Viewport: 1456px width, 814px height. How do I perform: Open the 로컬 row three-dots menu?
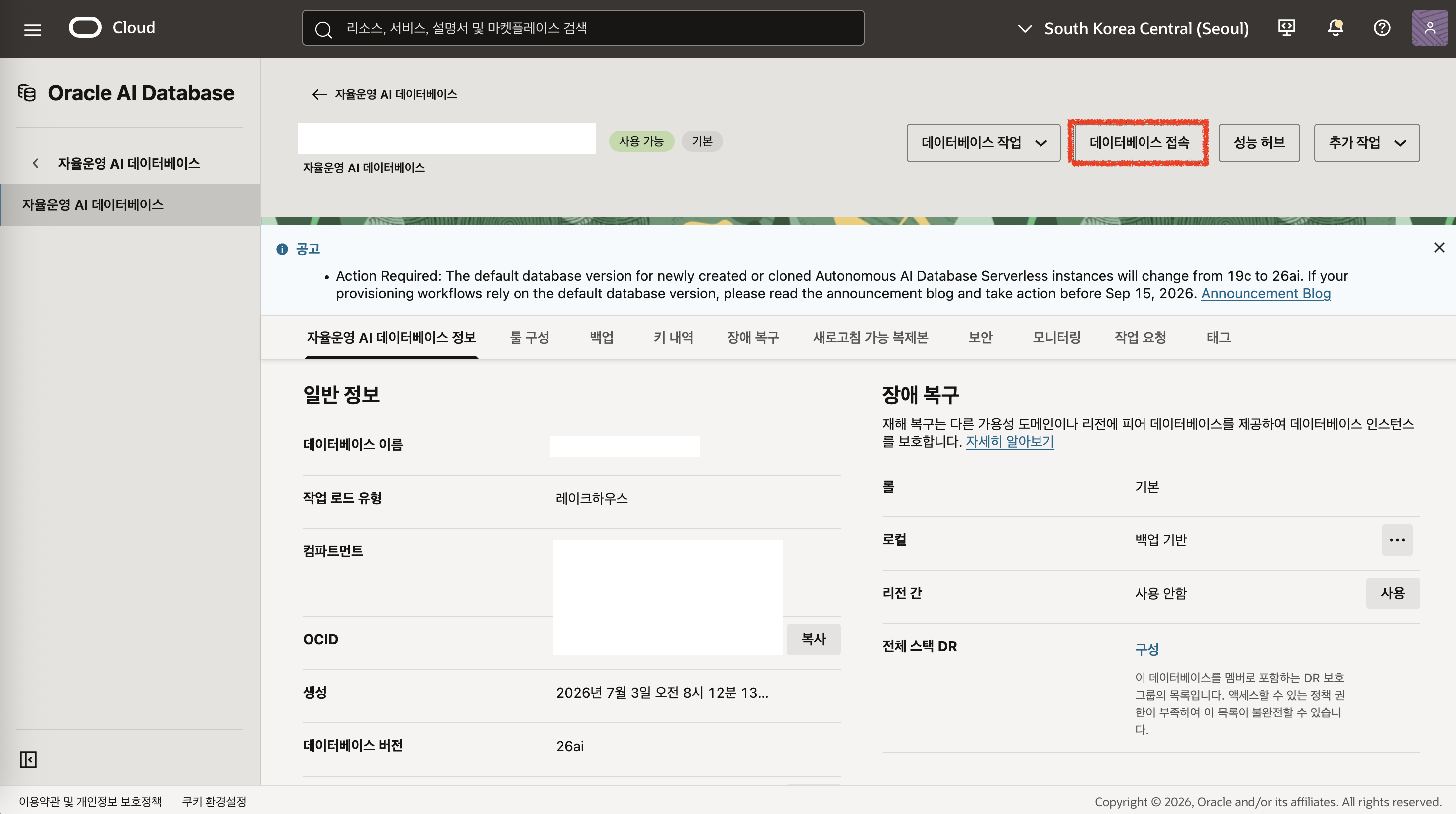[x=1397, y=540]
